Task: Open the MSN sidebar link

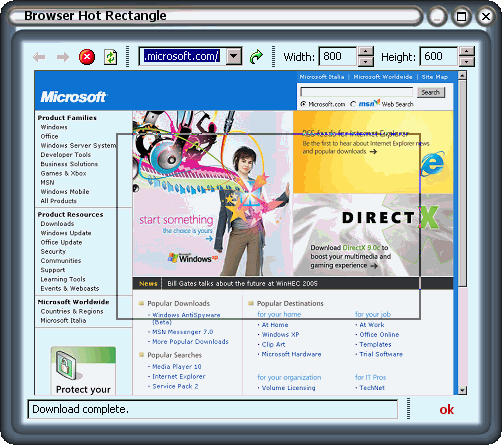Action: [x=47, y=182]
